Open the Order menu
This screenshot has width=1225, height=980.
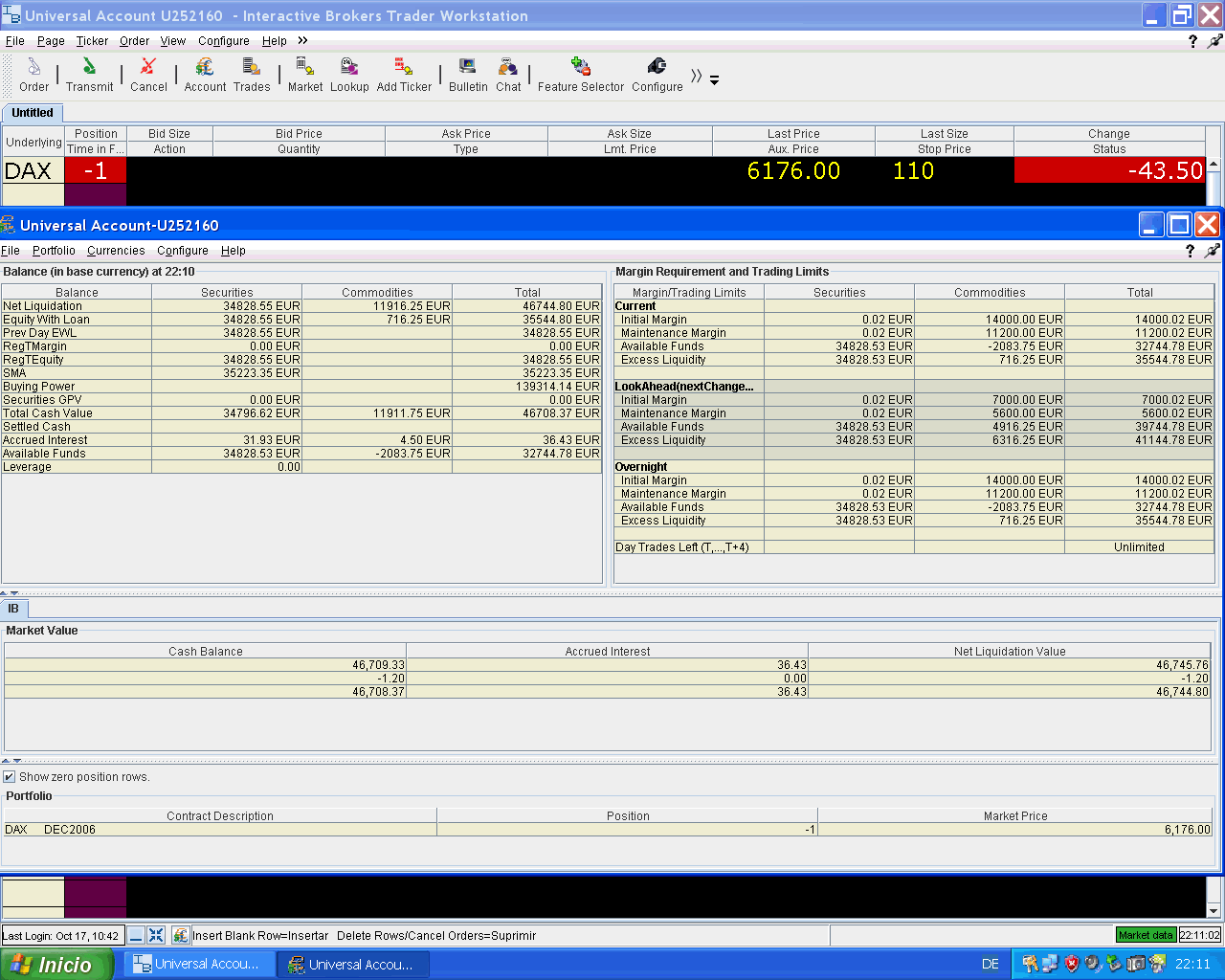[x=134, y=41]
